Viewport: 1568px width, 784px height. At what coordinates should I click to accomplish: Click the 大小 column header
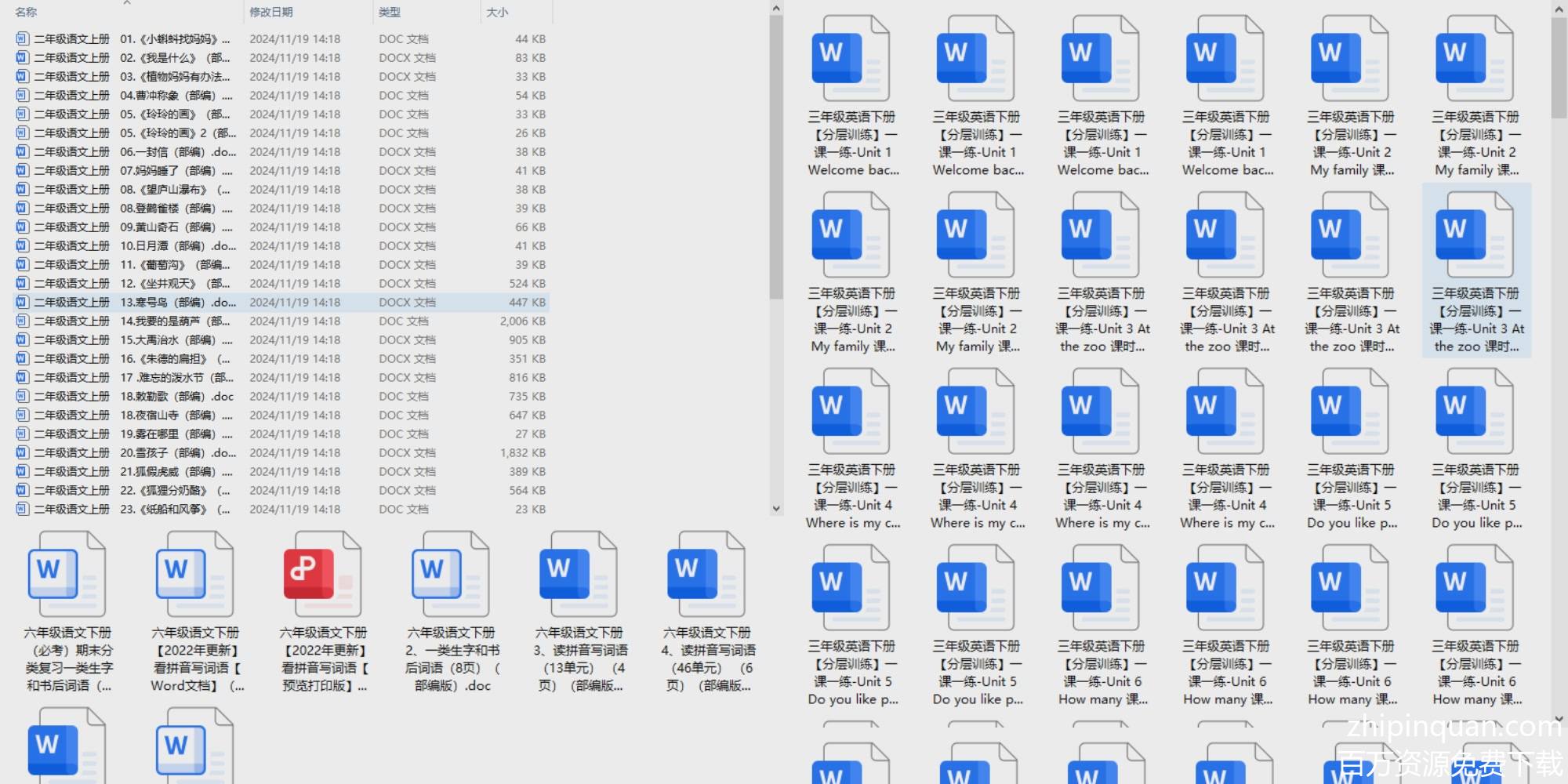tap(497, 12)
